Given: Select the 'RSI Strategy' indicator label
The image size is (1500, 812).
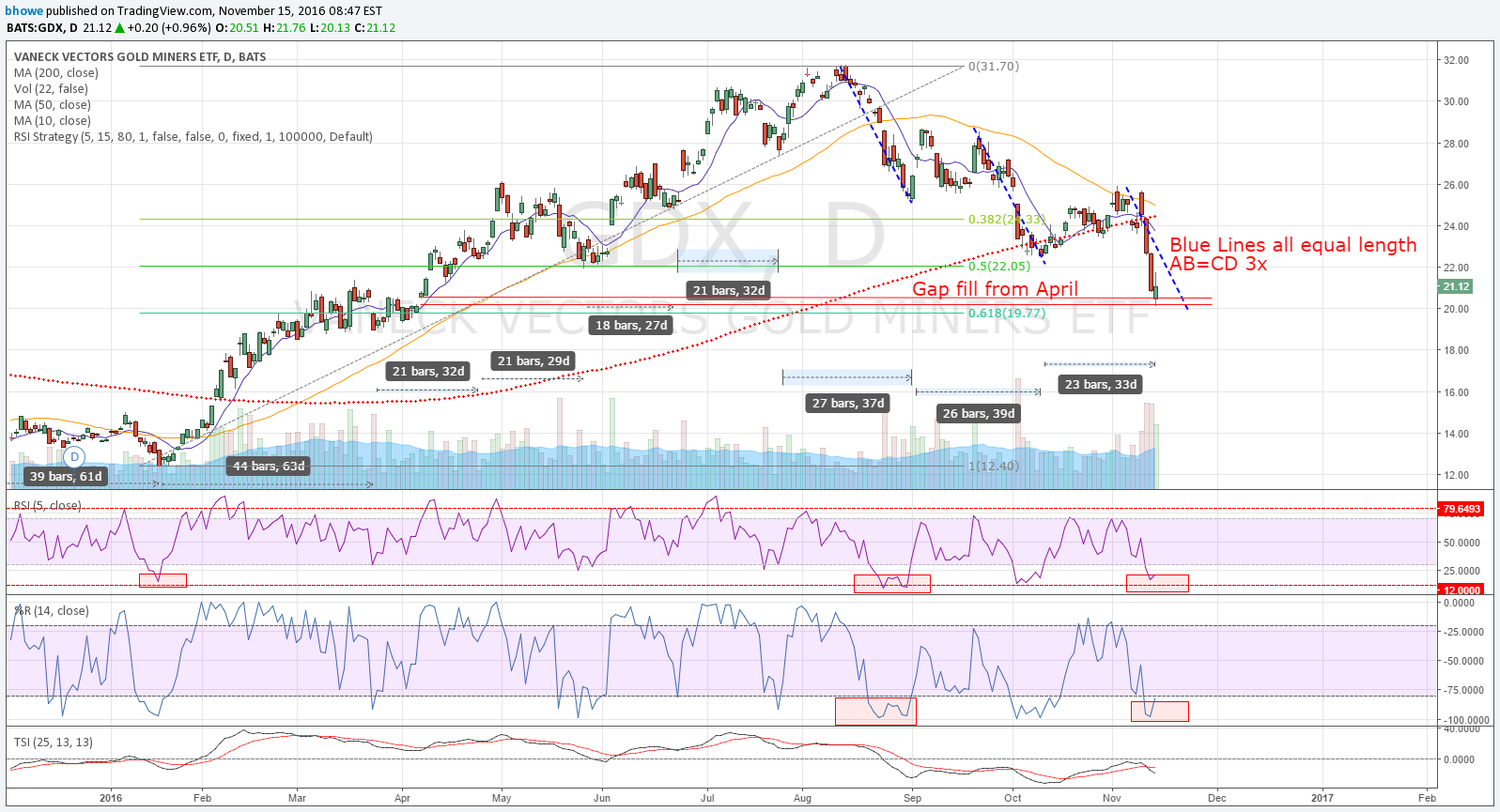Looking at the screenshot, I should click(x=193, y=137).
